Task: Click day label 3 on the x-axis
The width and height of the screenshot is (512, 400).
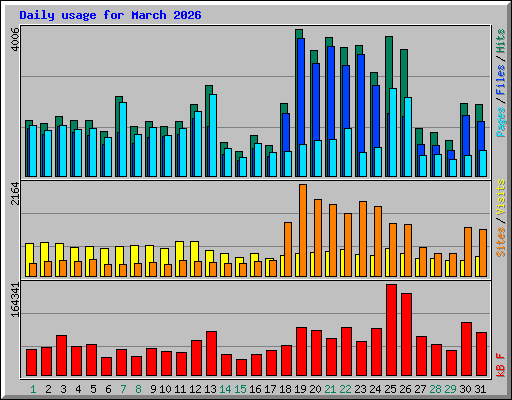Action: pyautogui.click(x=63, y=389)
